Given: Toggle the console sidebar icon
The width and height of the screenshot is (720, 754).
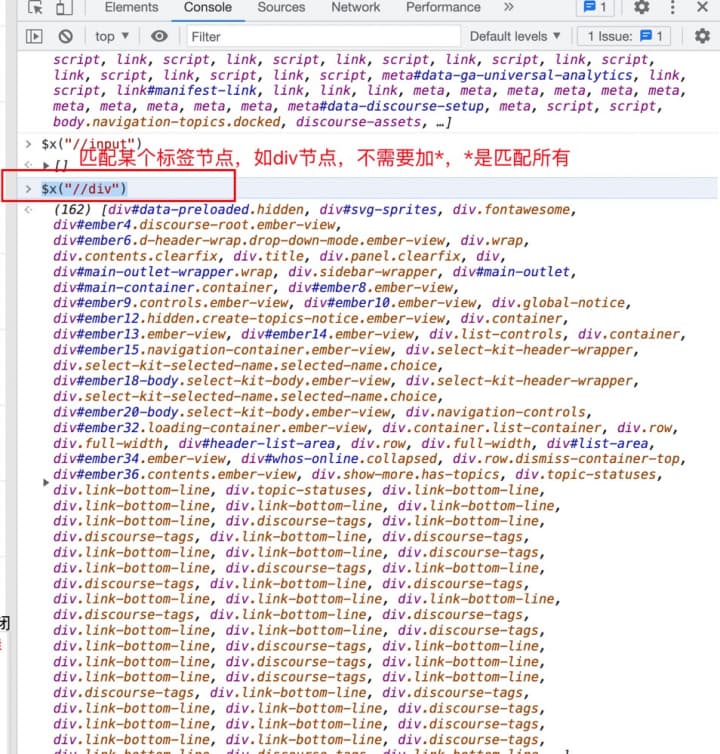Looking at the screenshot, I should point(34,37).
